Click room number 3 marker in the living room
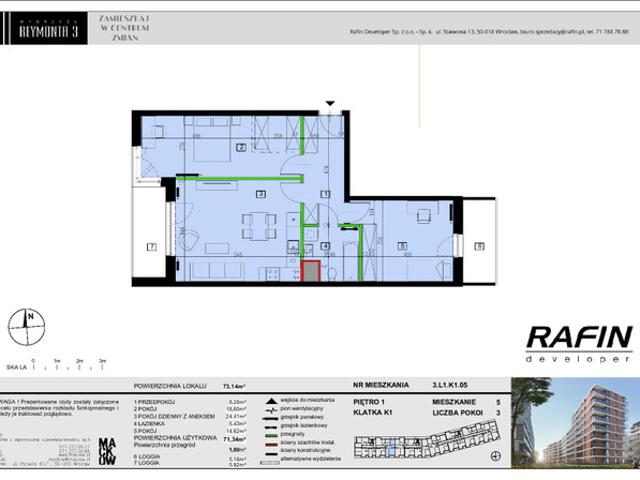The image size is (640, 480). point(261,194)
